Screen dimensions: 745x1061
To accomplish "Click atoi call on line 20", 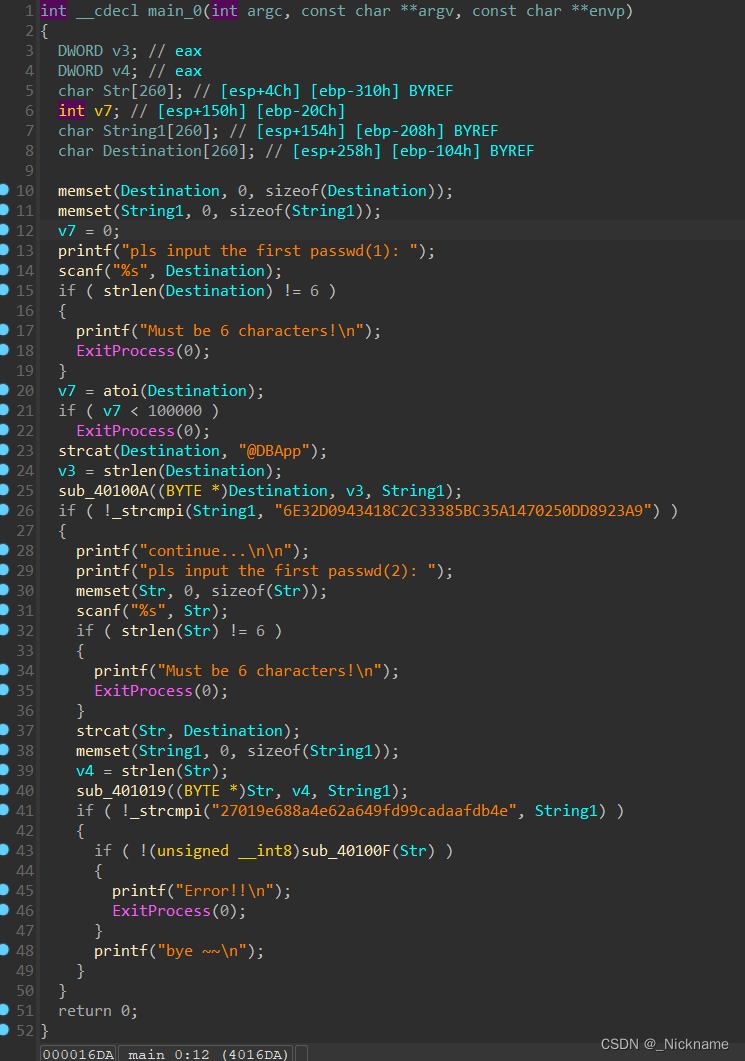I will point(120,390).
